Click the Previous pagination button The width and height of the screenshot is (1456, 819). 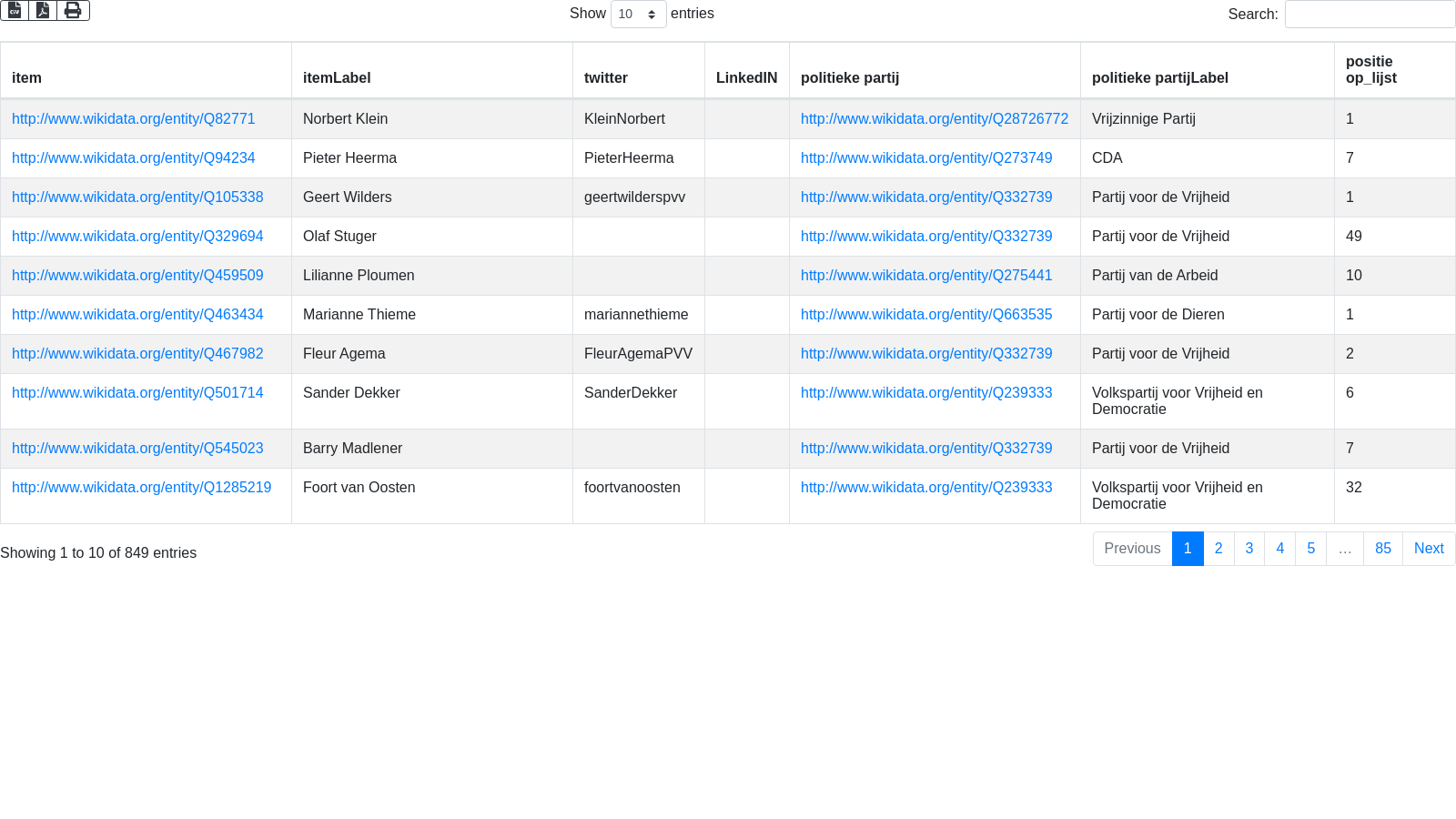coord(1132,549)
